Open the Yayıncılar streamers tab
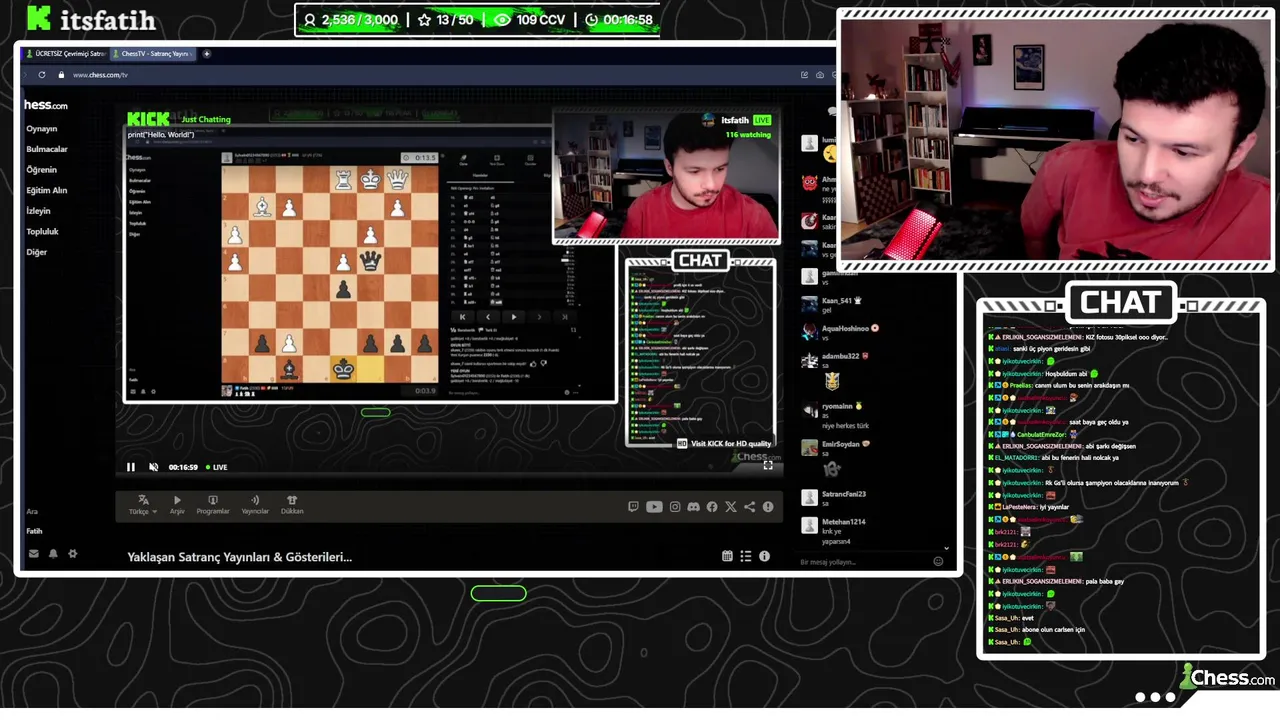Image resolution: width=1280 pixels, height=720 pixels. [255, 505]
